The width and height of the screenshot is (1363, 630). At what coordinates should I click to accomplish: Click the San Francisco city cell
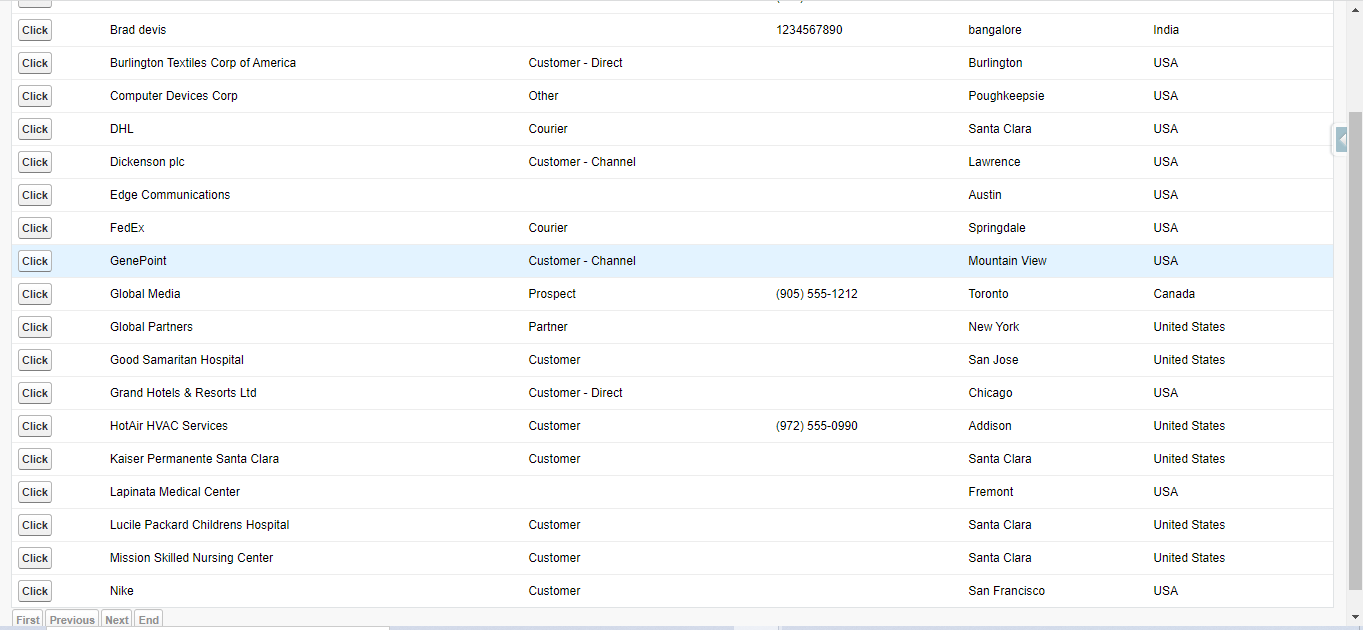[x=1007, y=591]
